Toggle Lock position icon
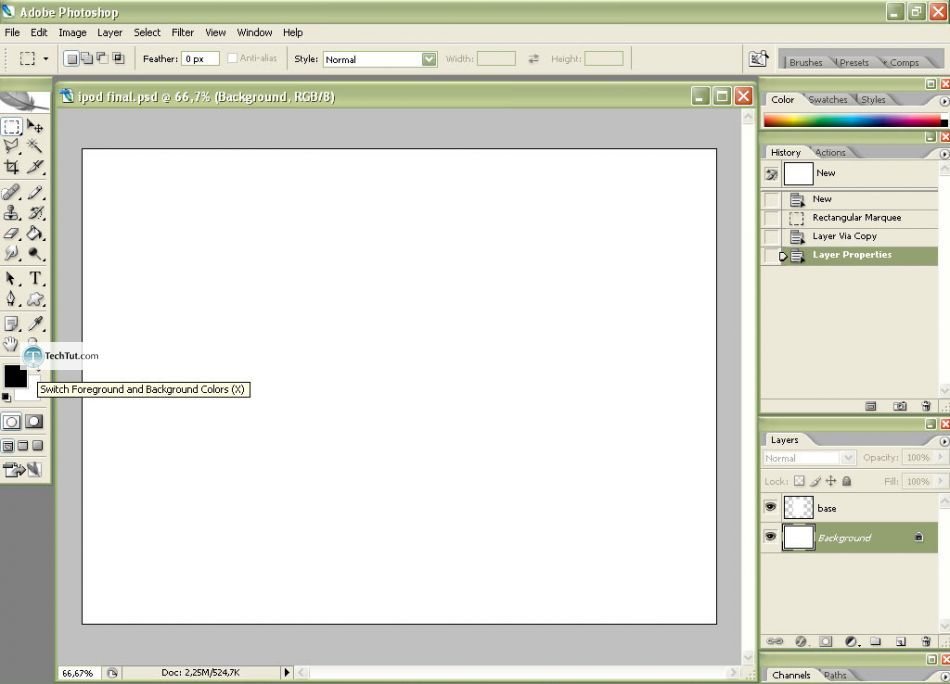Viewport: 950px width, 684px height. tap(831, 481)
